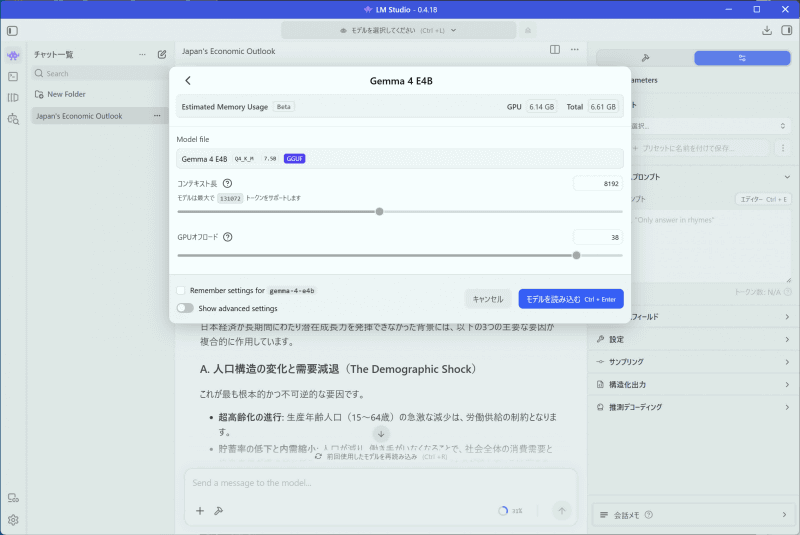800x535 pixels.
Task: Click the tools wrench icon in message box
Action: [219, 511]
